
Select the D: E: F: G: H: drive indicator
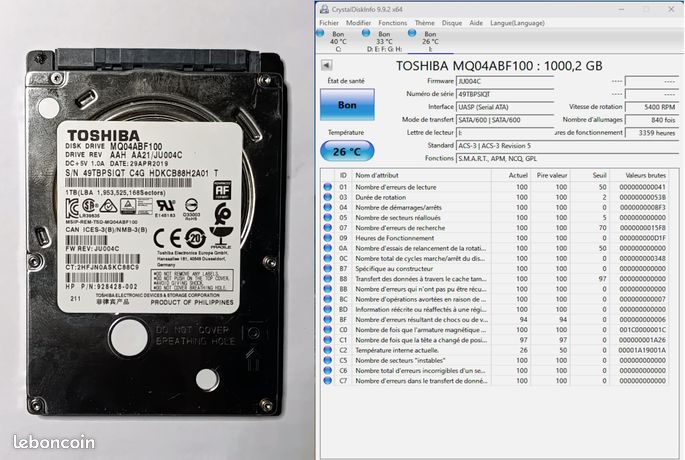[x=384, y=41]
